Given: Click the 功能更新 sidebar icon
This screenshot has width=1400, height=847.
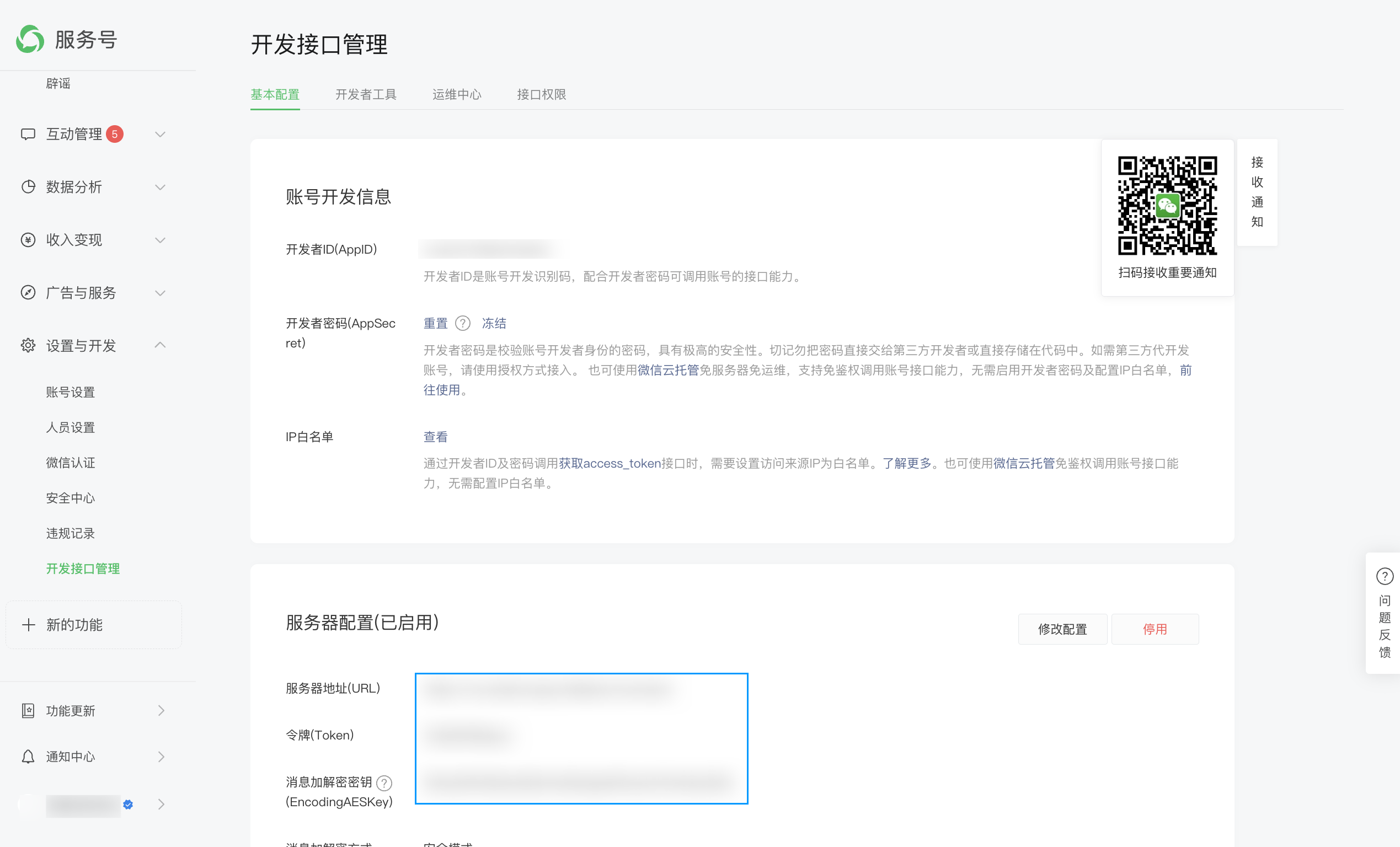Looking at the screenshot, I should 29,710.
